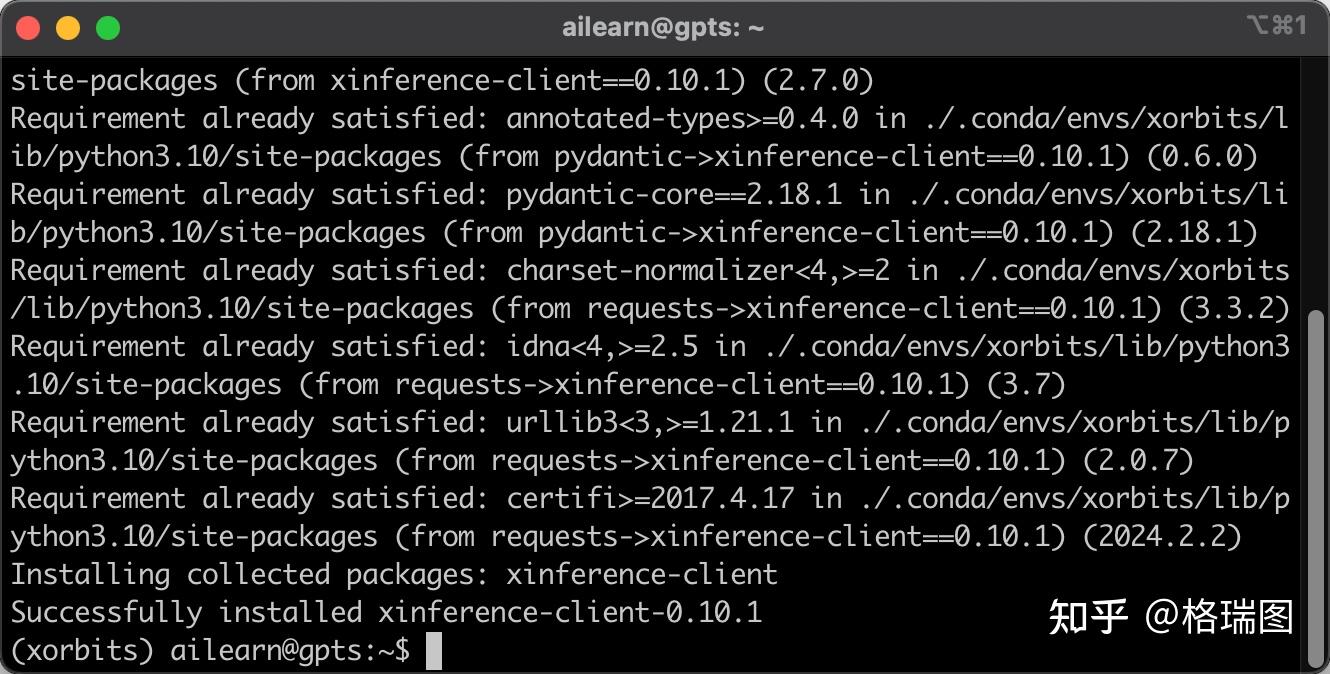The width and height of the screenshot is (1330, 674).
Task: Click the yellow minimize button
Action: 67,26
